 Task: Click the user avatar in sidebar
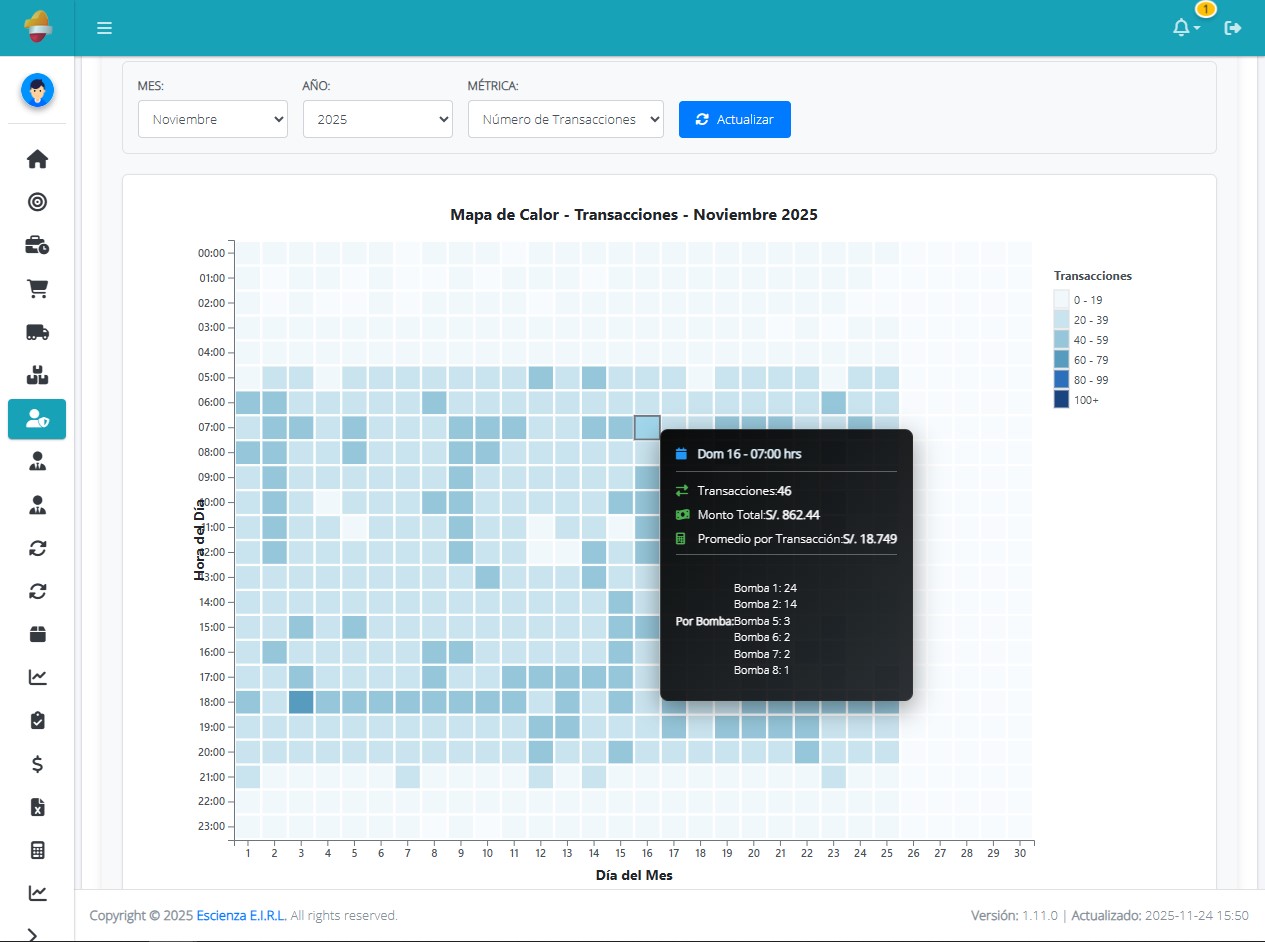(x=37, y=91)
